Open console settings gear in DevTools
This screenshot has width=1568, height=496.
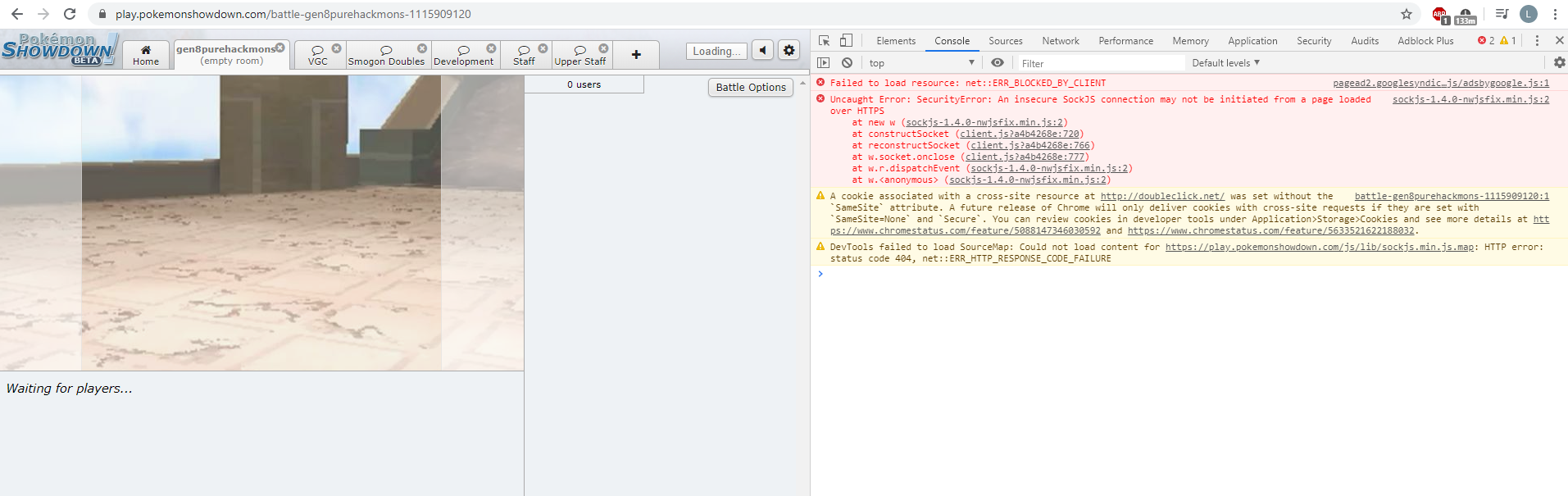(1559, 62)
